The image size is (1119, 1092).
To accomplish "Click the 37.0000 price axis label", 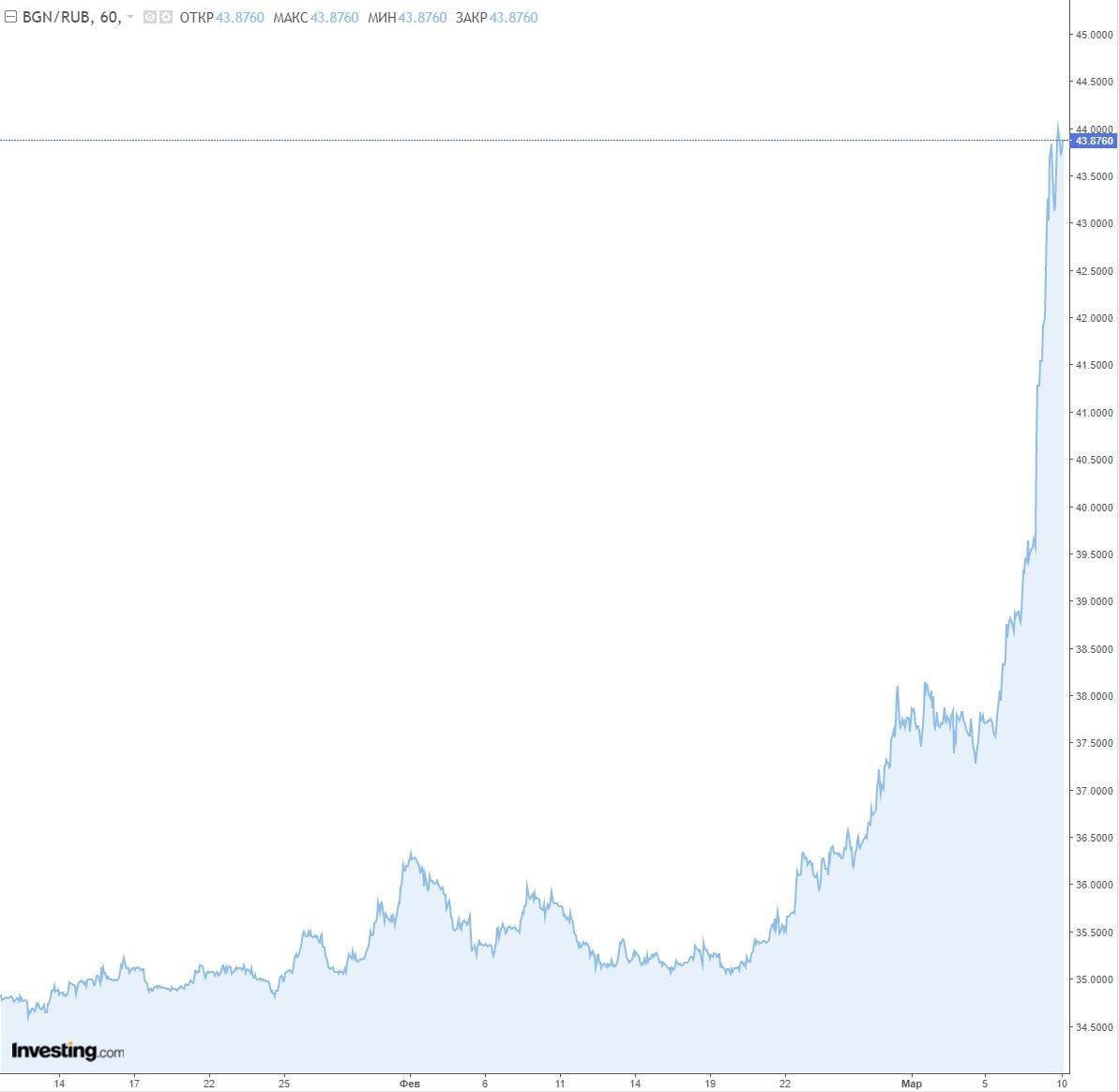I will click(1094, 791).
